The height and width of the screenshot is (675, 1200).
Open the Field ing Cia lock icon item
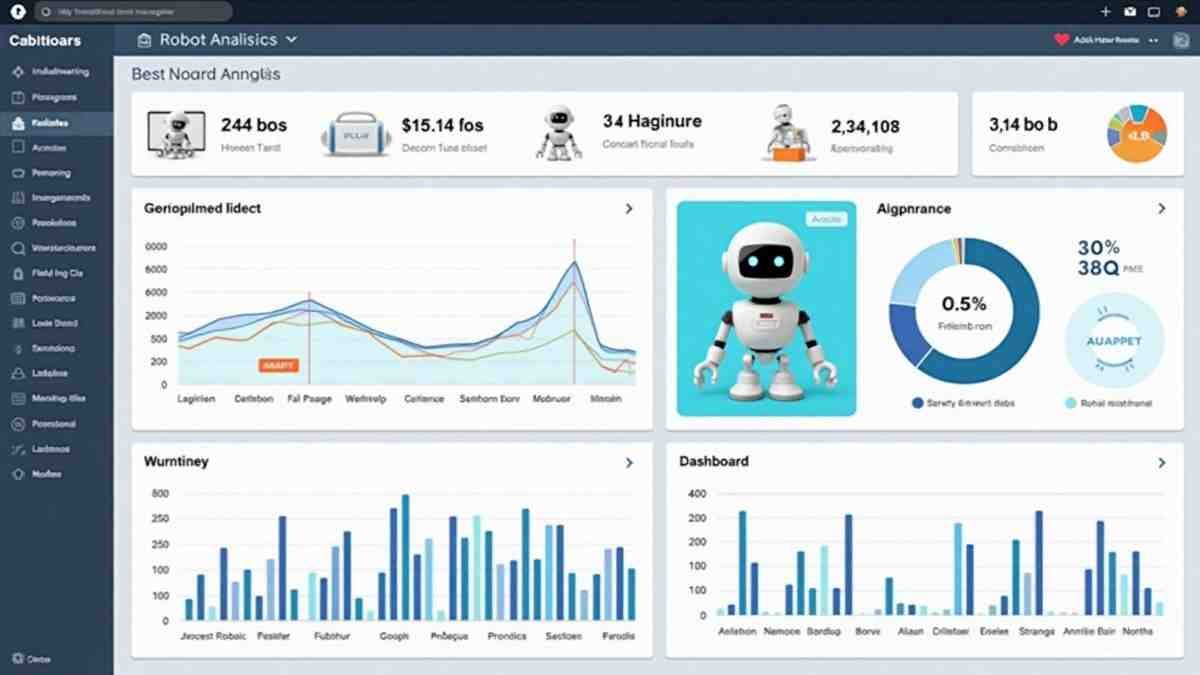click(56, 273)
